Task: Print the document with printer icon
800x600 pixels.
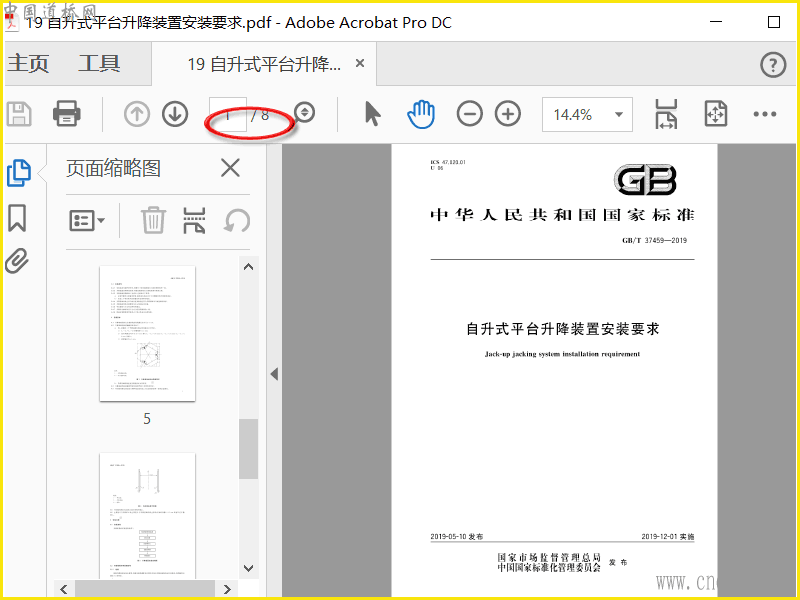Action: coord(67,113)
